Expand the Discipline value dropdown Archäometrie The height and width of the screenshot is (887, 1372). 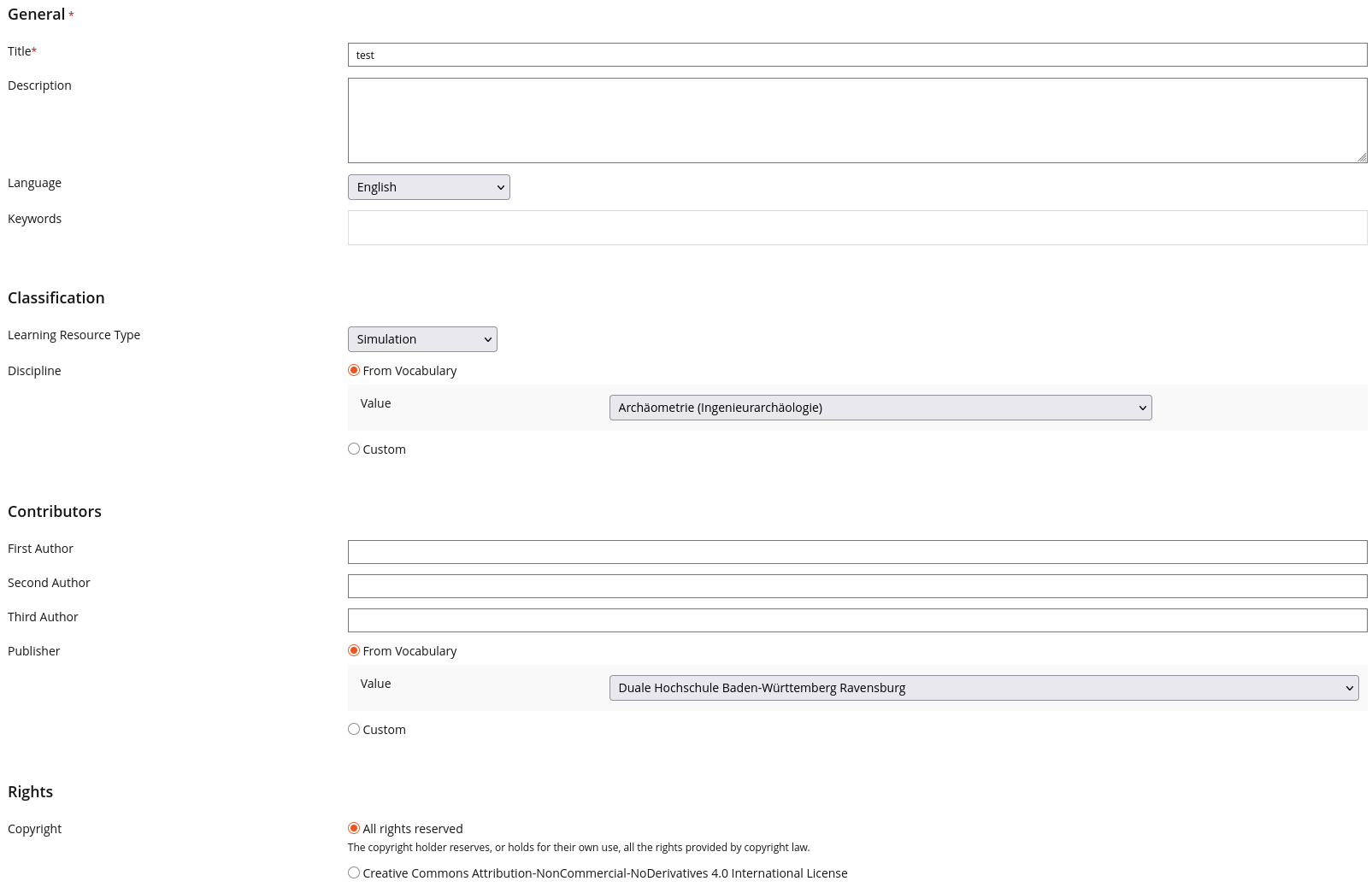[880, 408]
